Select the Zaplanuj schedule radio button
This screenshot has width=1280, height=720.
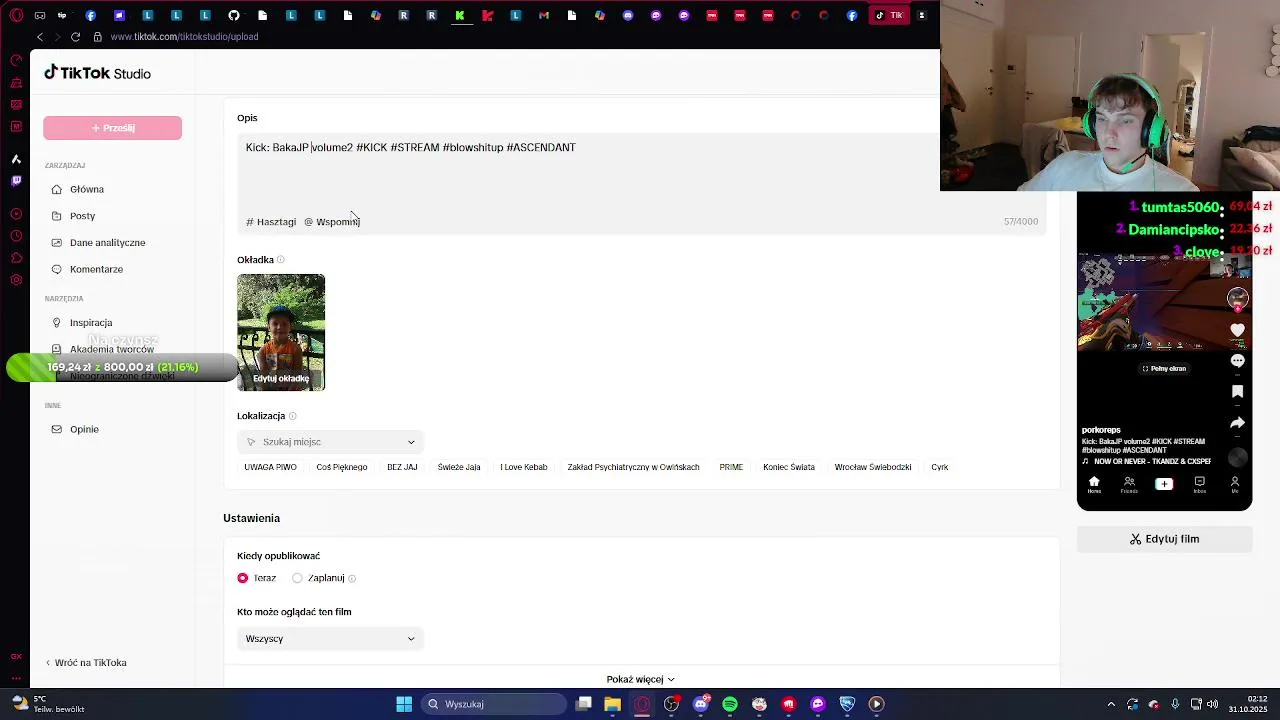(x=297, y=578)
